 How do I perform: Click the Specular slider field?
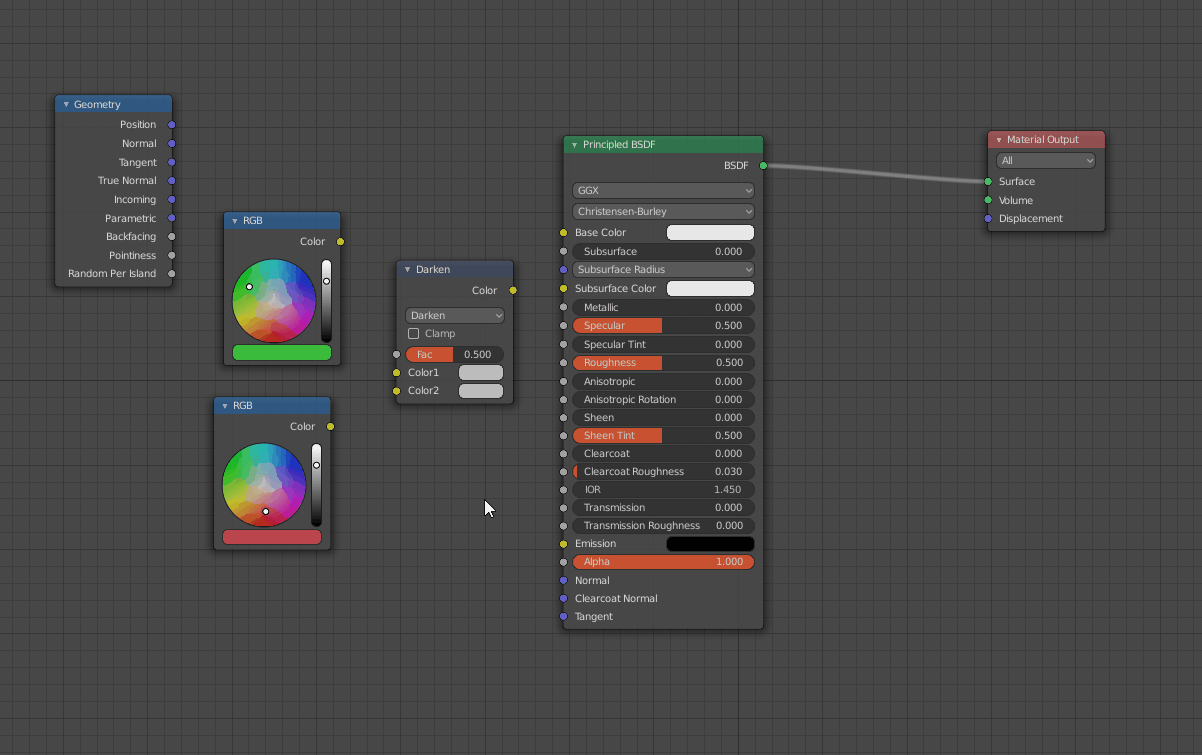click(664, 325)
